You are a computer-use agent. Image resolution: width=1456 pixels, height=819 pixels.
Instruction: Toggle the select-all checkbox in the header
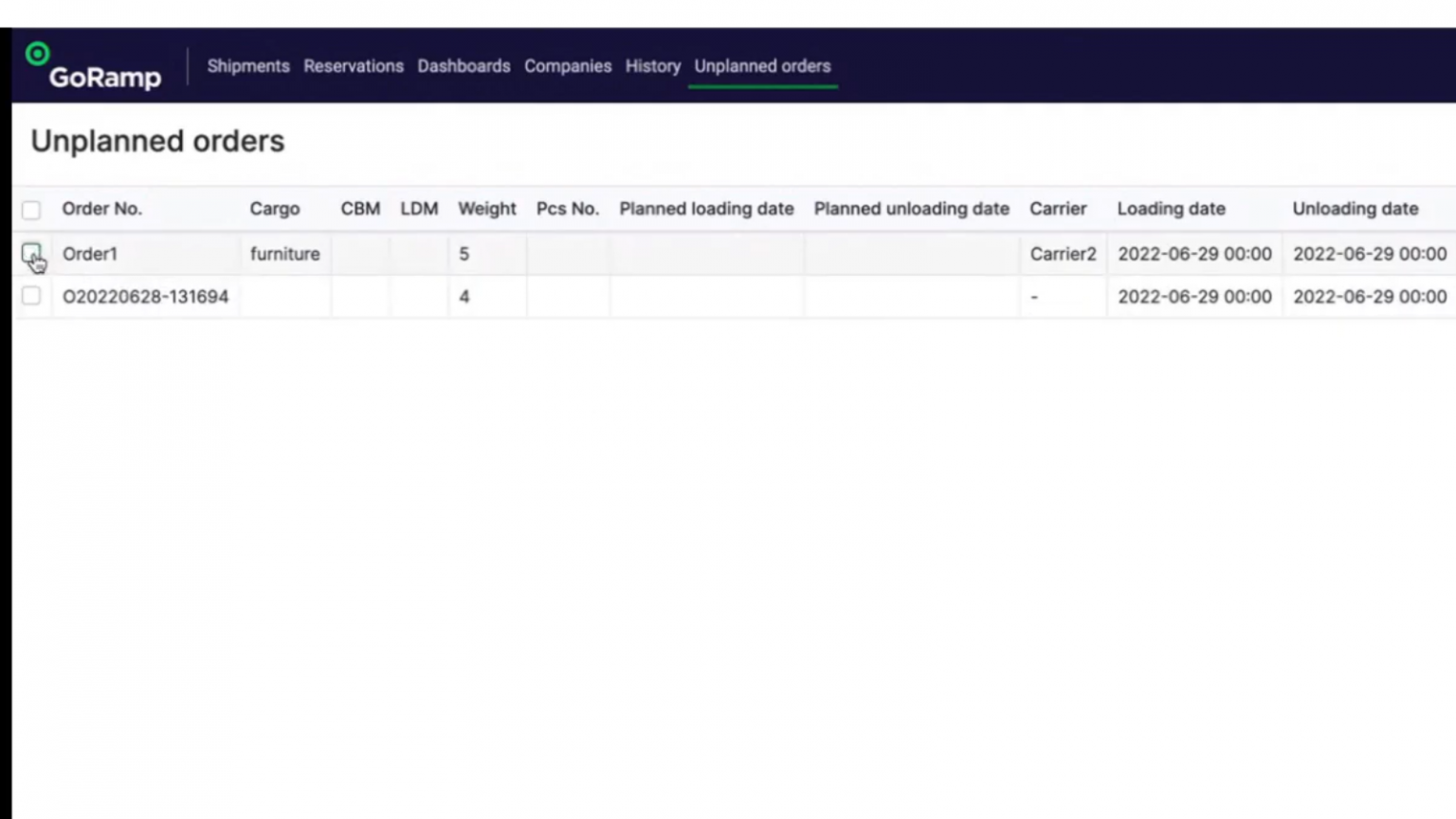coord(30,209)
